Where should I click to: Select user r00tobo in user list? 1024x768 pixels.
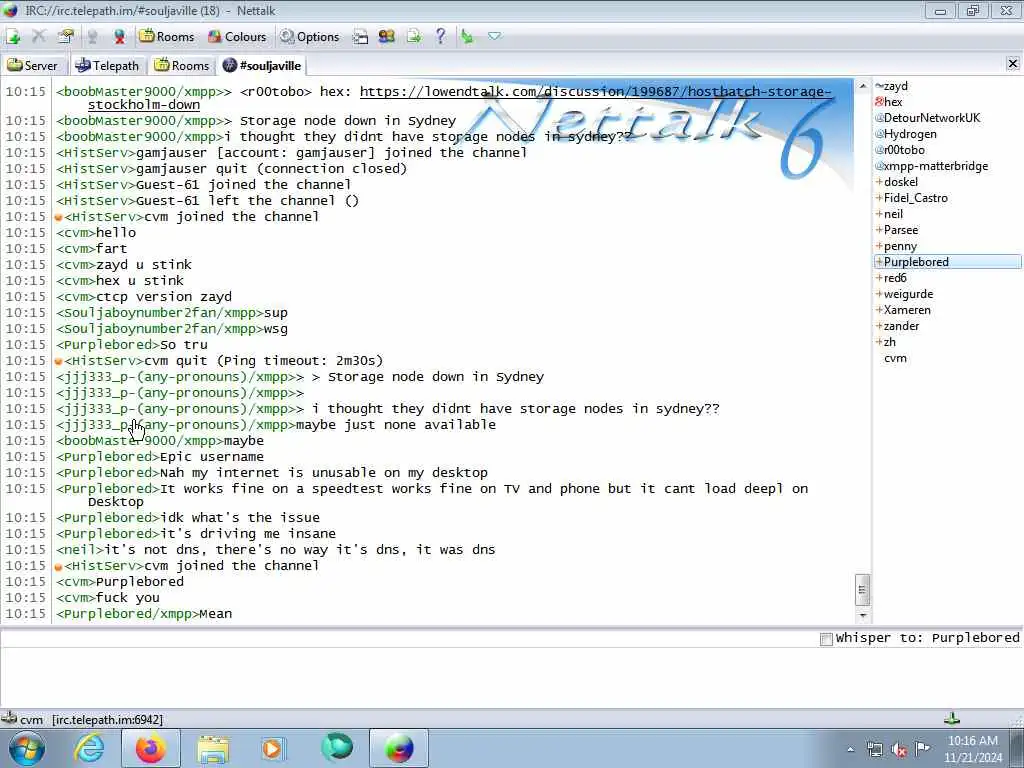point(904,150)
